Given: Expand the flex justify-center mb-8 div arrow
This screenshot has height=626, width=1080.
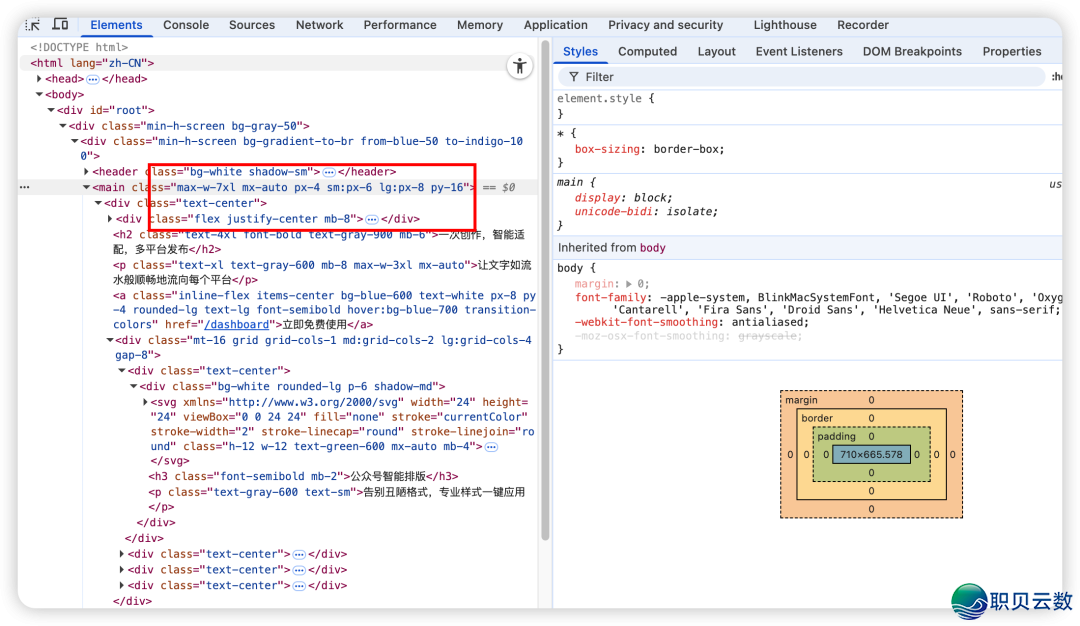Looking at the screenshot, I should coord(110,219).
